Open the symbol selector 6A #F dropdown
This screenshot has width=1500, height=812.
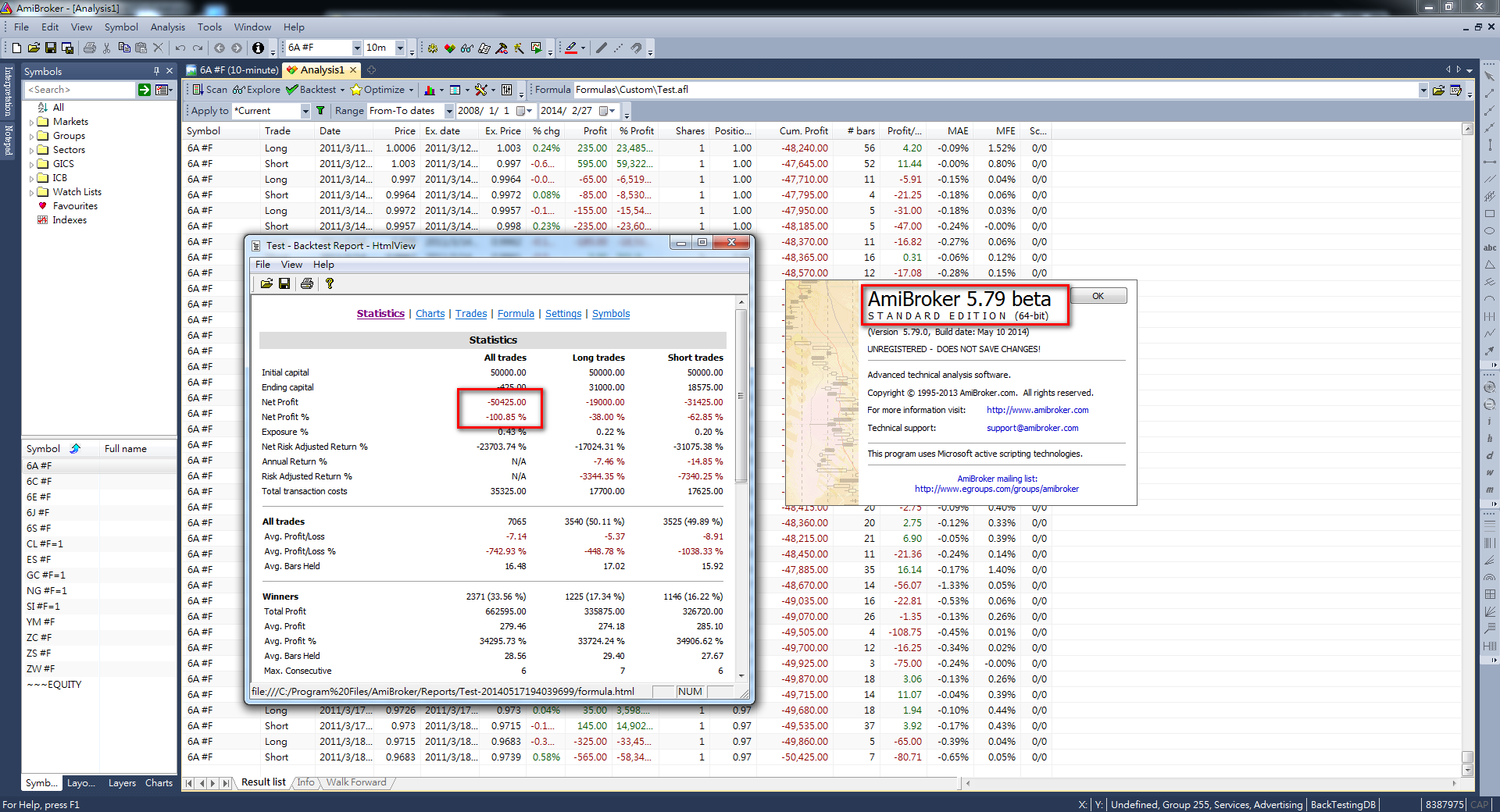[357, 48]
